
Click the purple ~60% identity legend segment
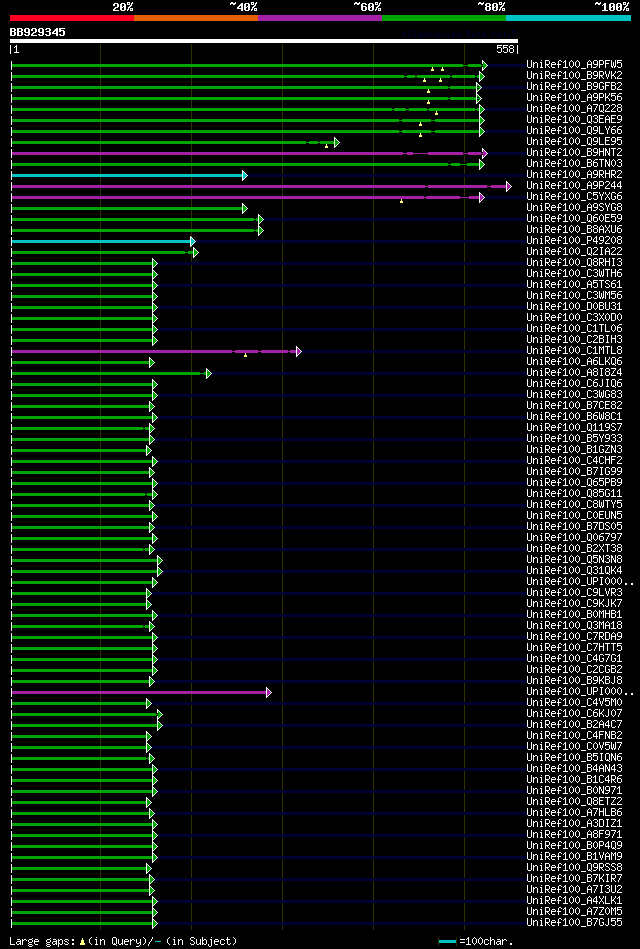coord(320,18)
